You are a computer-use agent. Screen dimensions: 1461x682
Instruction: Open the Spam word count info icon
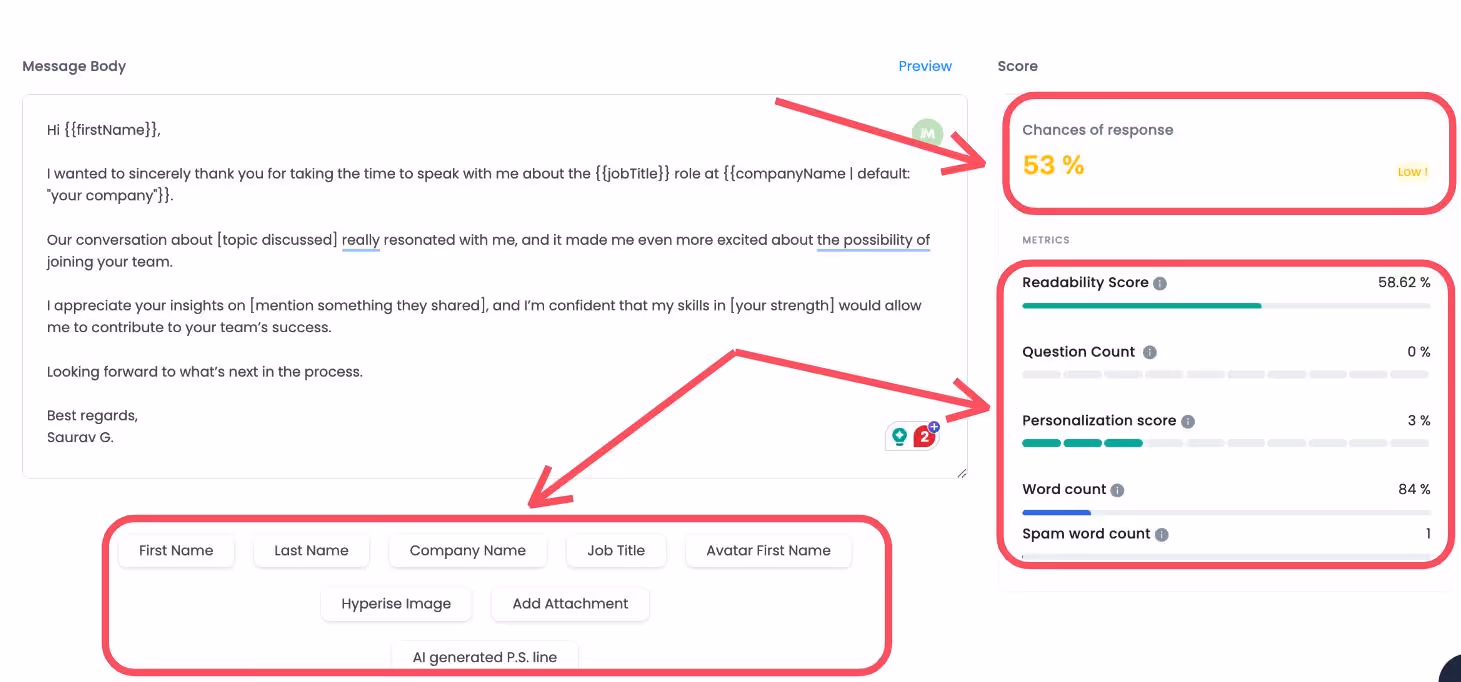point(1160,534)
